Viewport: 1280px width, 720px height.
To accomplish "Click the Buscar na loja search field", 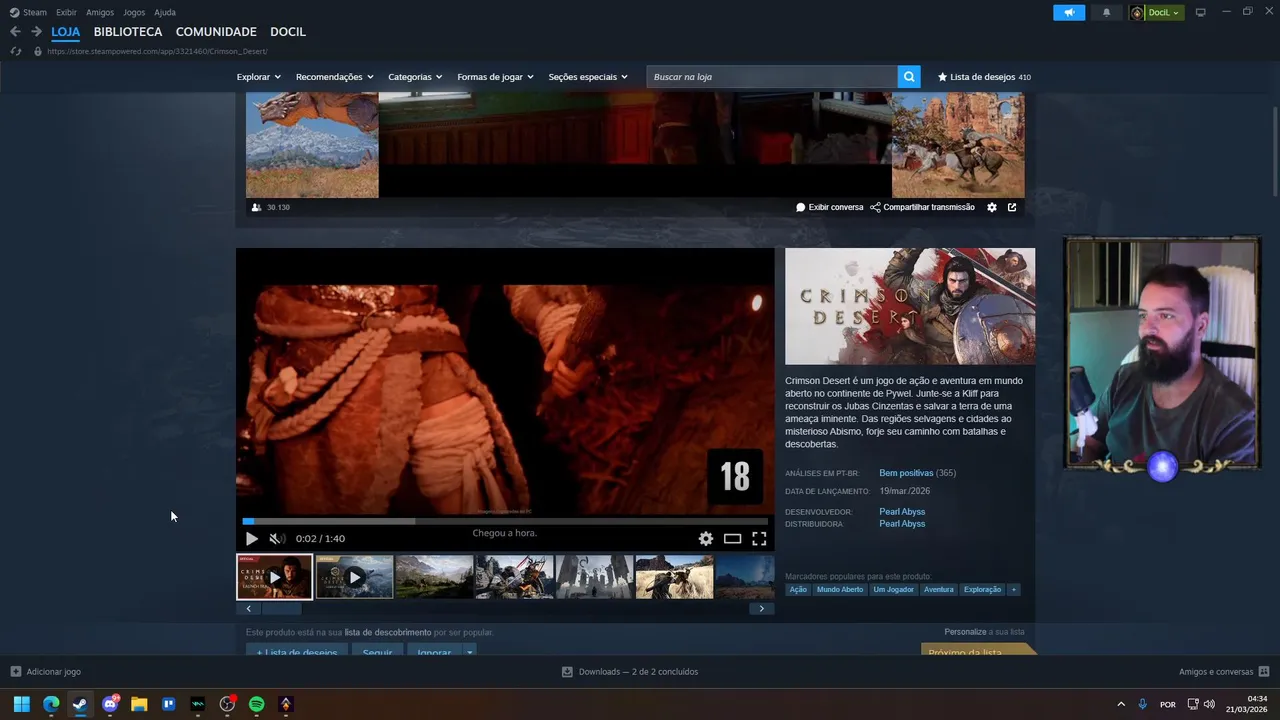I will tap(772, 77).
